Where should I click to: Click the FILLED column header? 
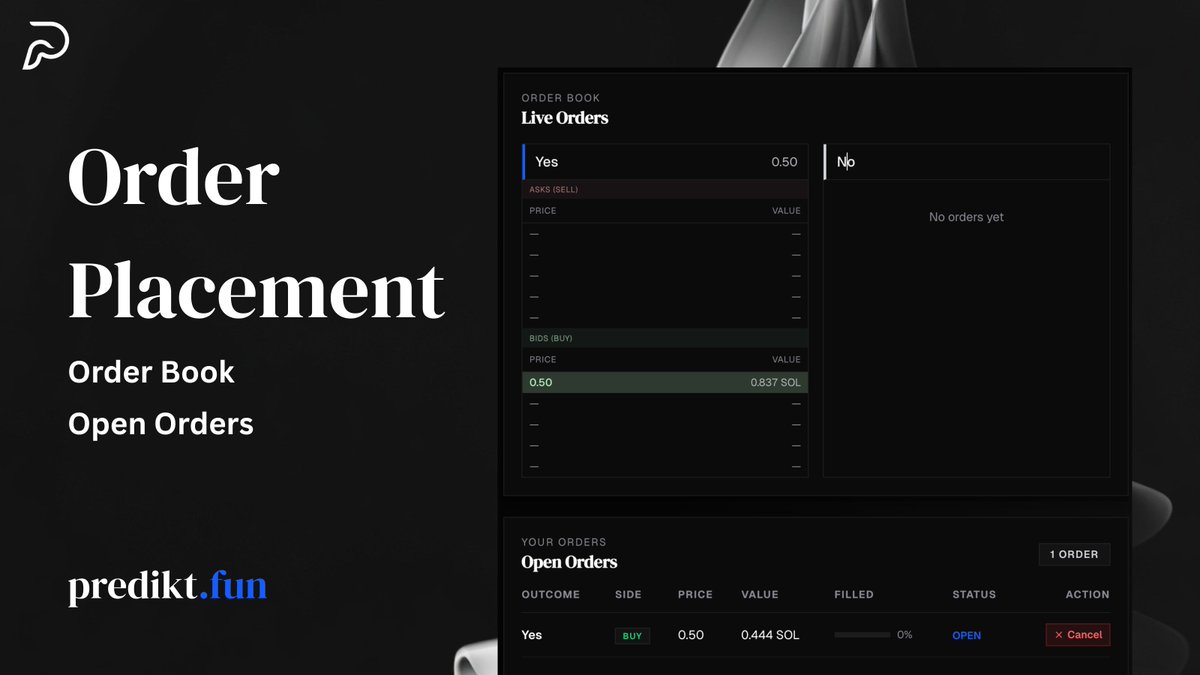[x=854, y=594]
